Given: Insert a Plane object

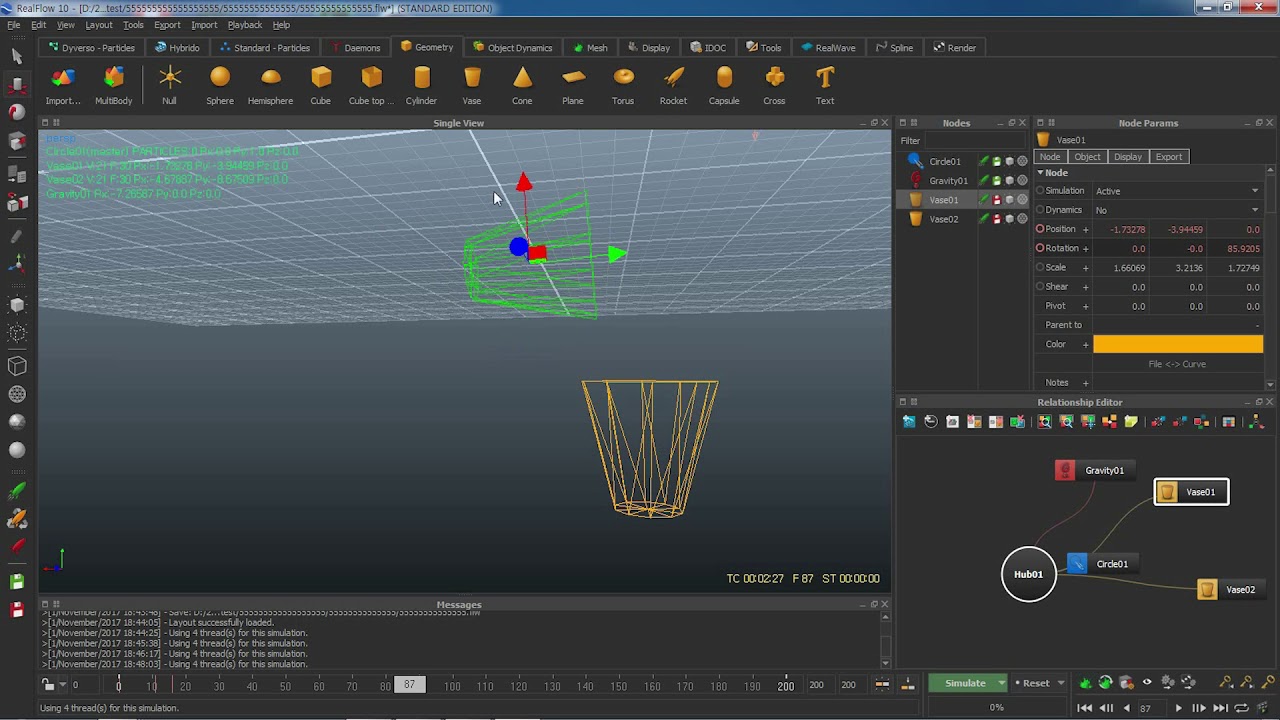Looking at the screenshot, I should pyautogui.click(x=573, y=85).
